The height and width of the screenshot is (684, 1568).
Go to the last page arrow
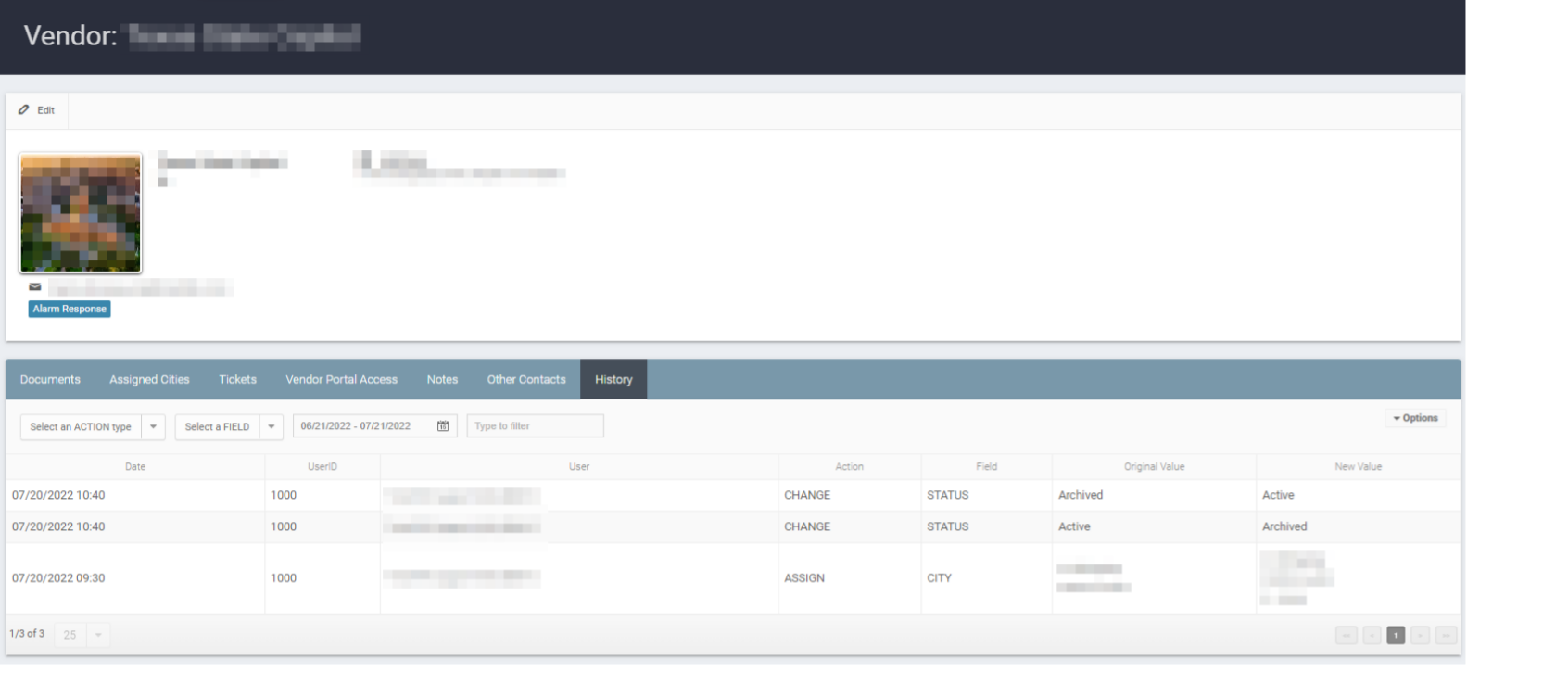[1446, 635]
